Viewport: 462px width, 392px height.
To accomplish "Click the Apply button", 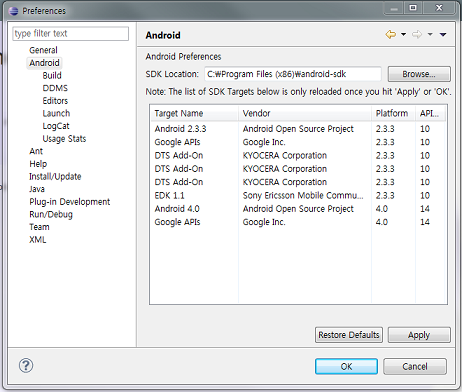I will pos(419,335).
